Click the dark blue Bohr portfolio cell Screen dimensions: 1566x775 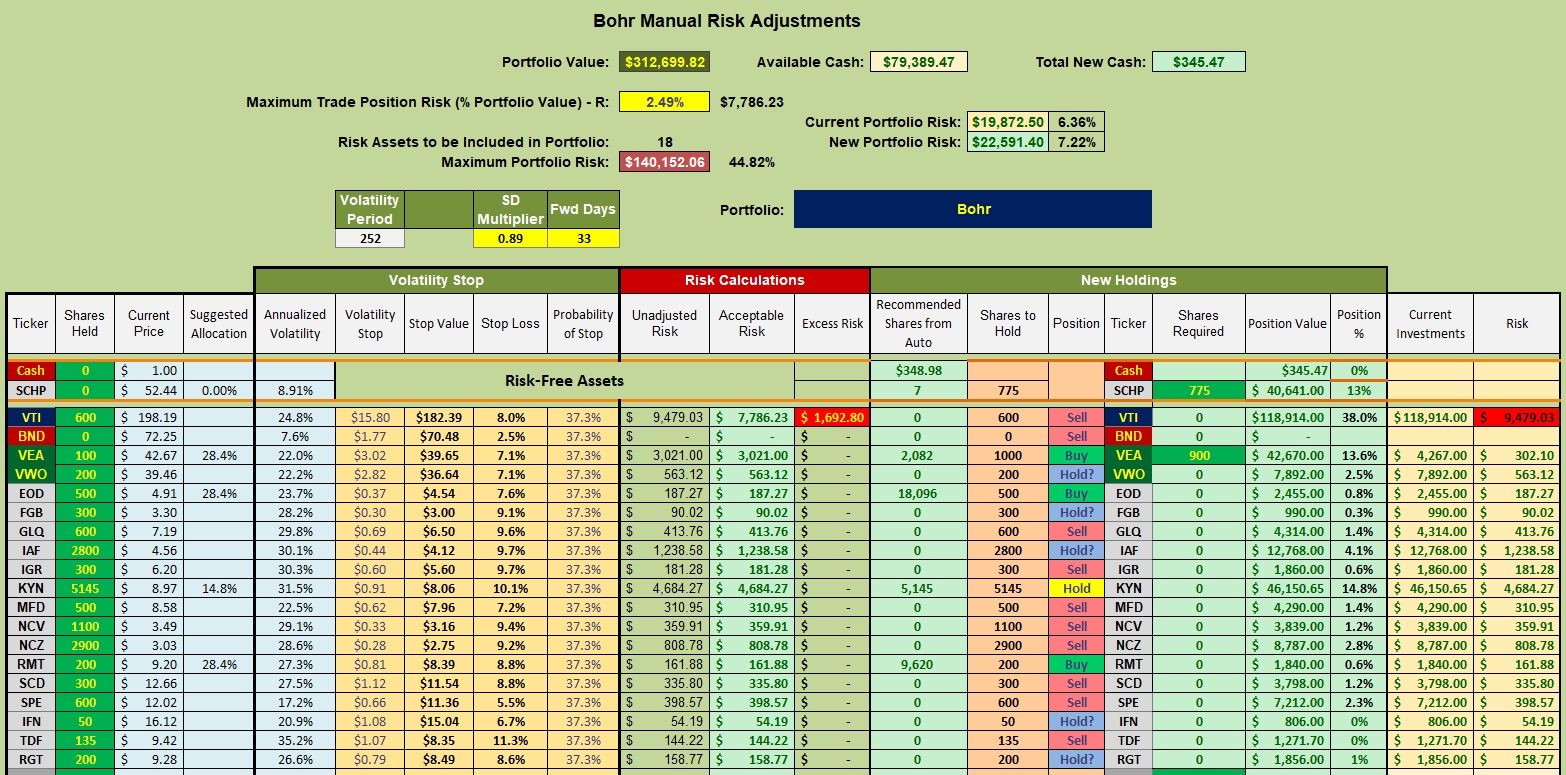tap(972, 209)
